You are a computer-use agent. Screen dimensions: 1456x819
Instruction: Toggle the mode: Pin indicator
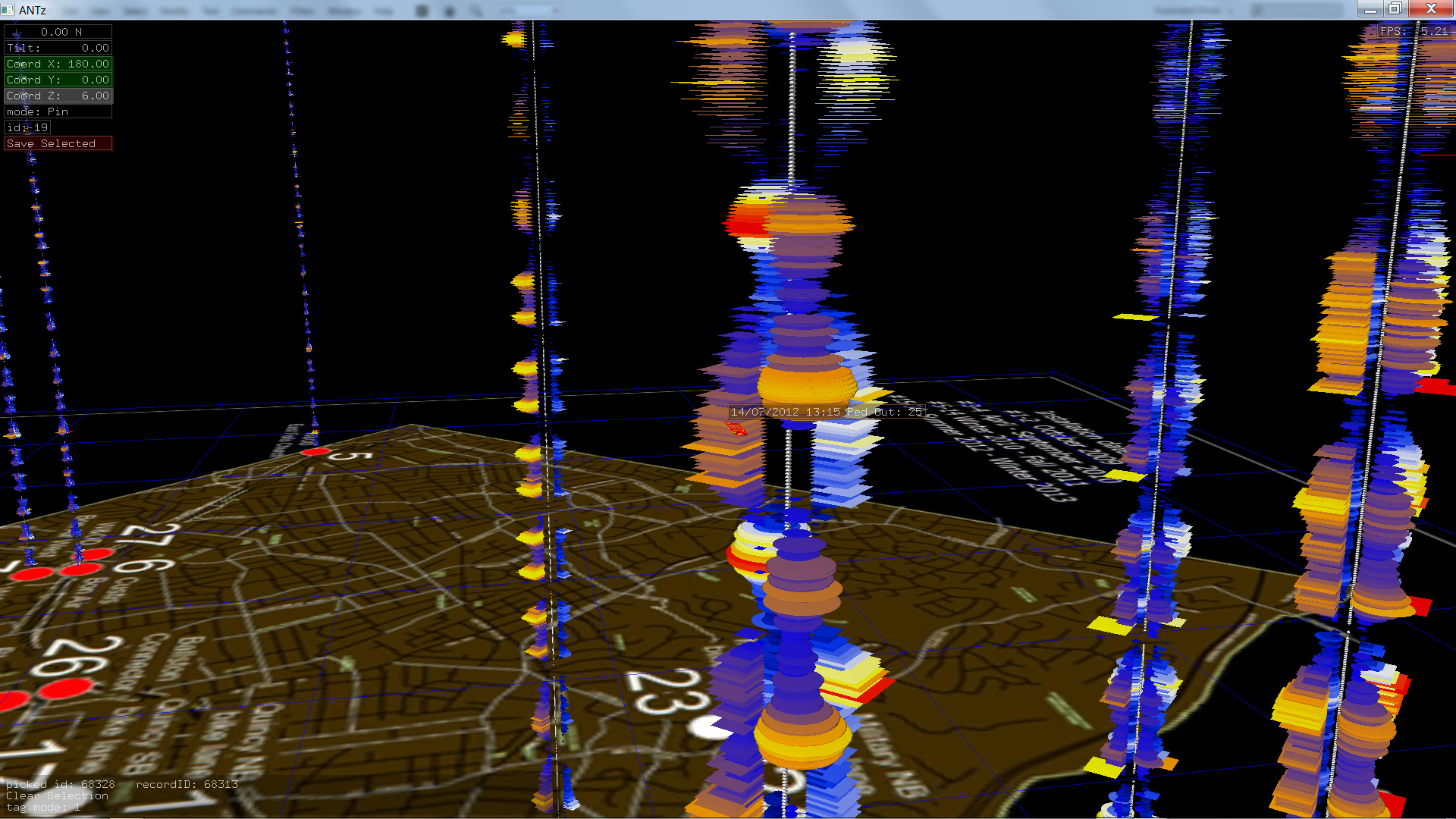58,111
